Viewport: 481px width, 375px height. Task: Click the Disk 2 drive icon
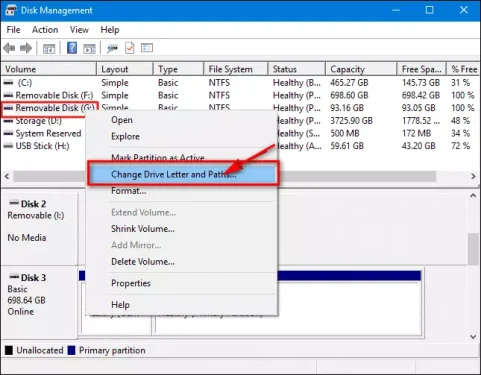pyautogui.click(x=14, y=203)
